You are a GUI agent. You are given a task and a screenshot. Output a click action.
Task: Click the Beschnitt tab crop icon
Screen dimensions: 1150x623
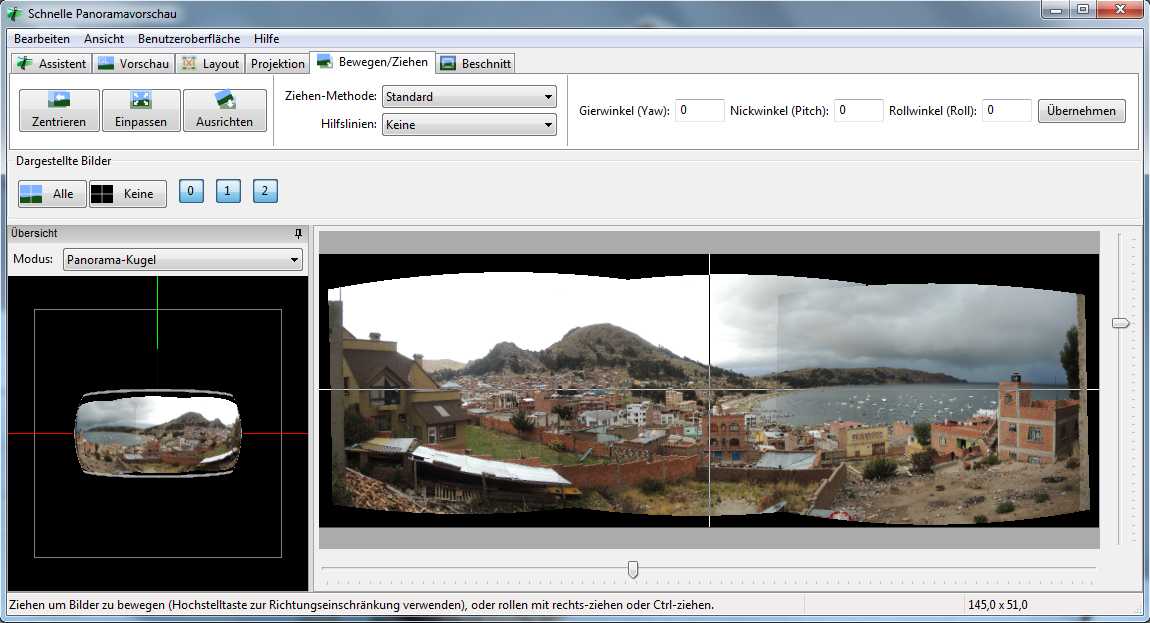point(447,64)
